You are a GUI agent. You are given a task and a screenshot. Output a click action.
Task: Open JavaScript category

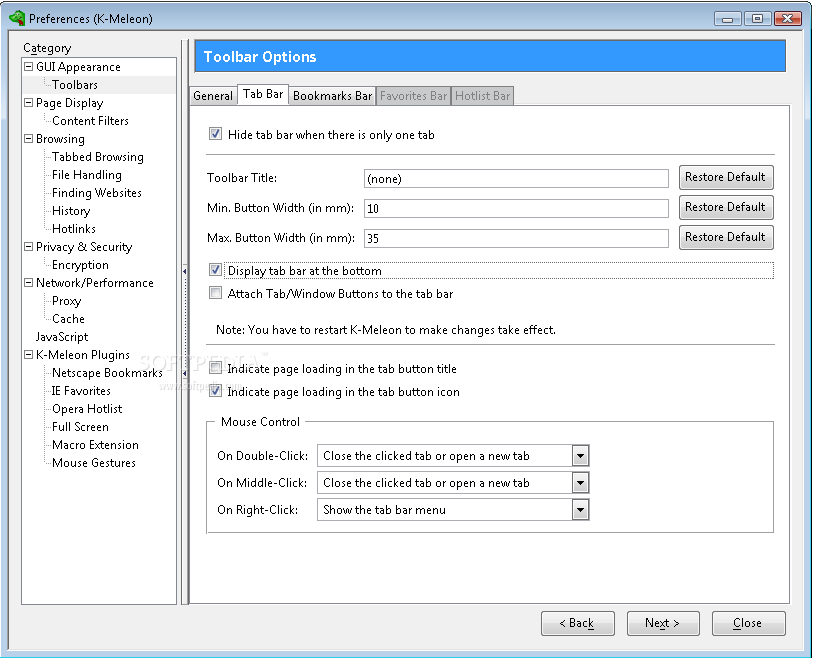(62, 337)
